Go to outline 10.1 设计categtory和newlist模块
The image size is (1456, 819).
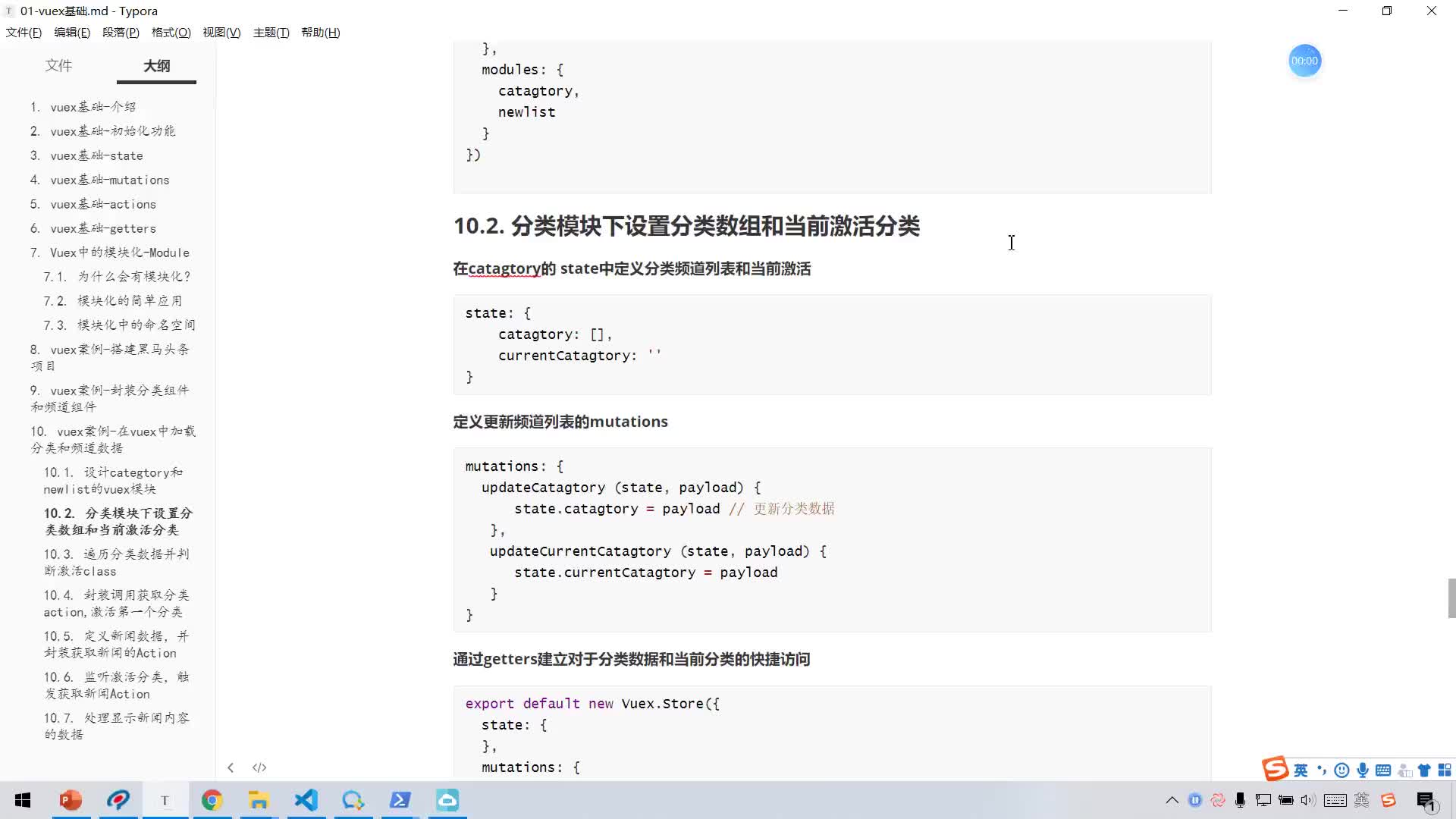pyautogui.click(x=113, y=481)
